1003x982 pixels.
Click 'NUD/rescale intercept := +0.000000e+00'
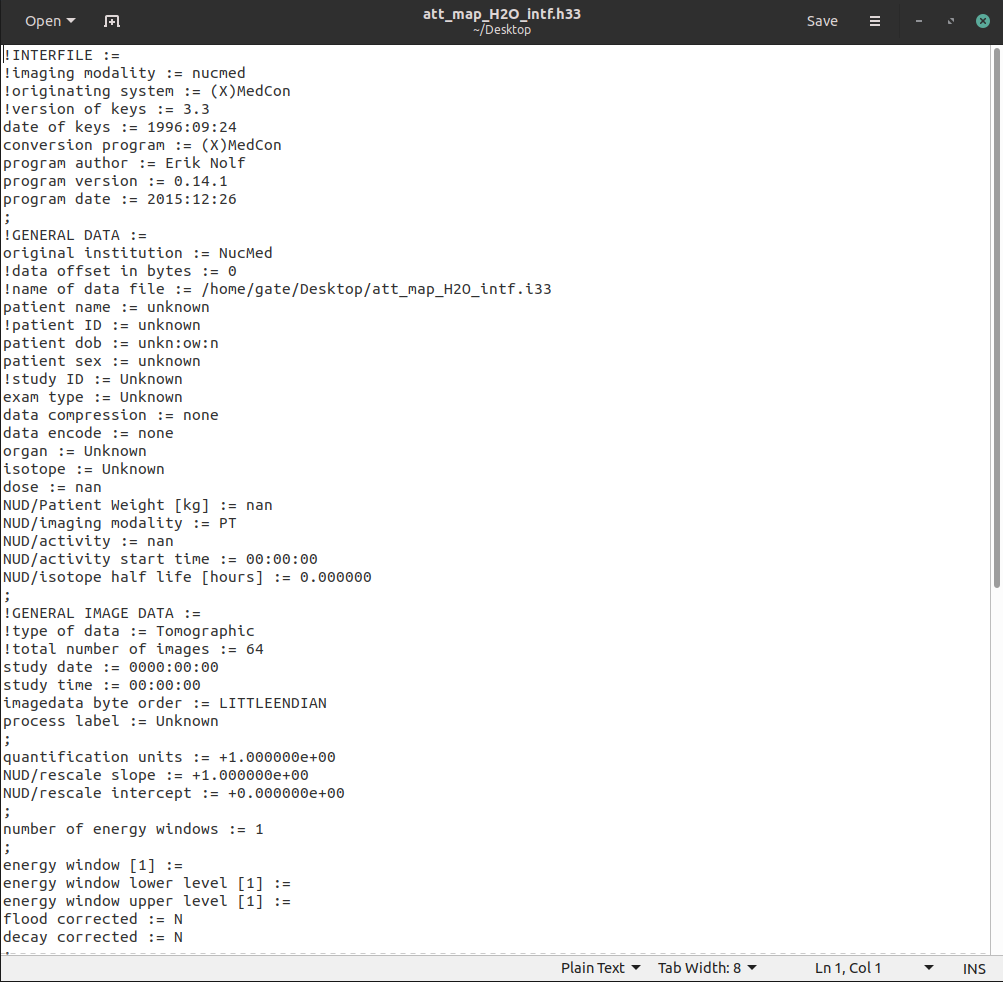pyautogui.click(x=173, y=793)
